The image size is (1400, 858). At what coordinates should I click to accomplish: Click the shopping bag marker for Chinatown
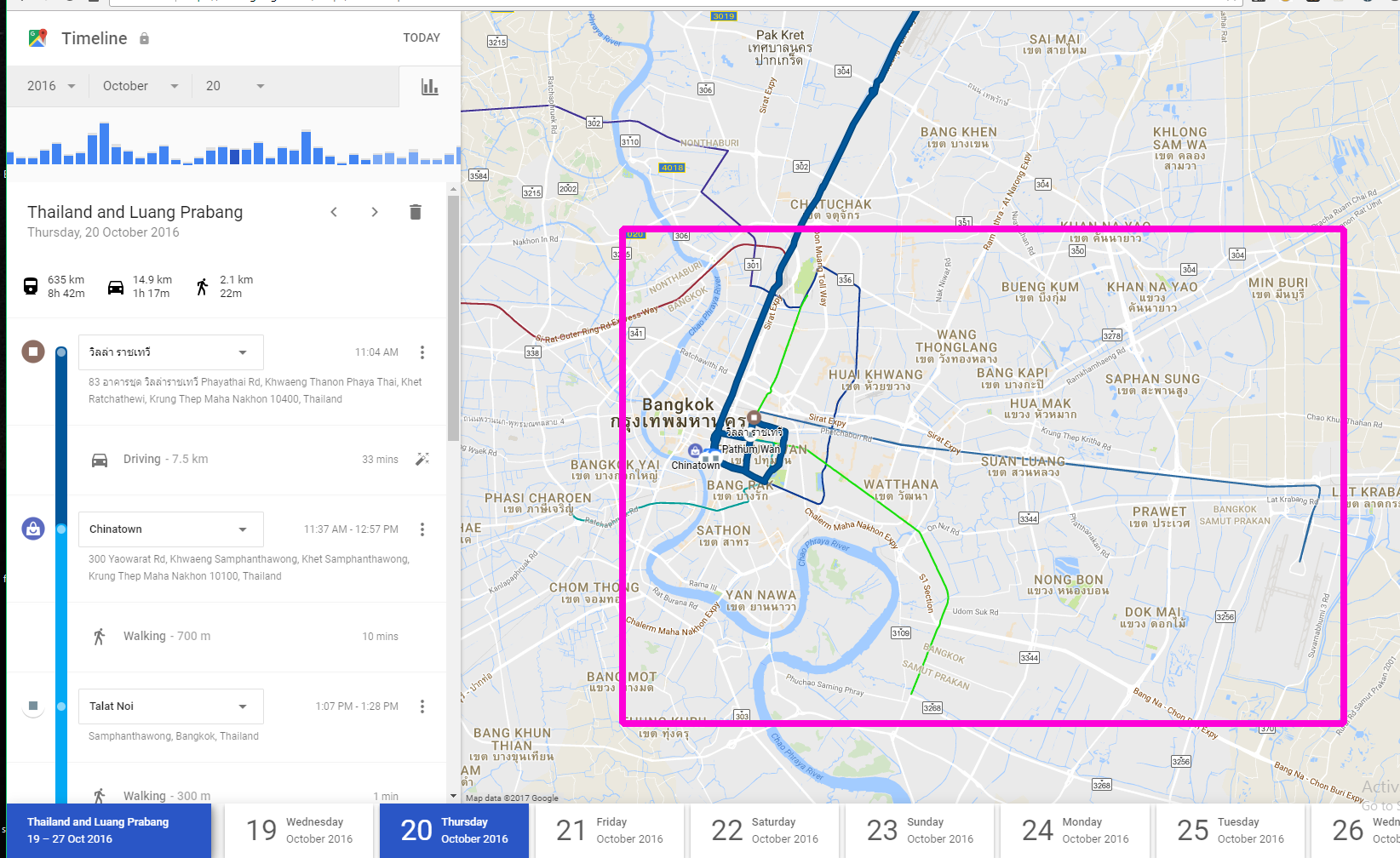[33, 529]
